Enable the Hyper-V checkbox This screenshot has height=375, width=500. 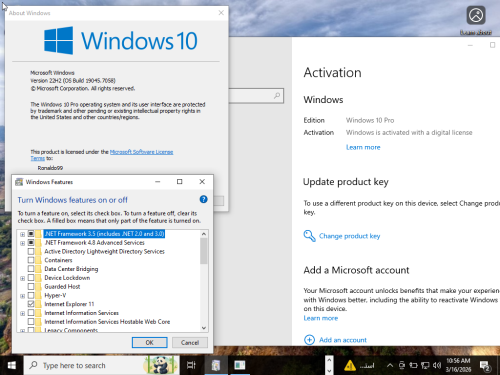pyautogui.click(x=31, y=295)
